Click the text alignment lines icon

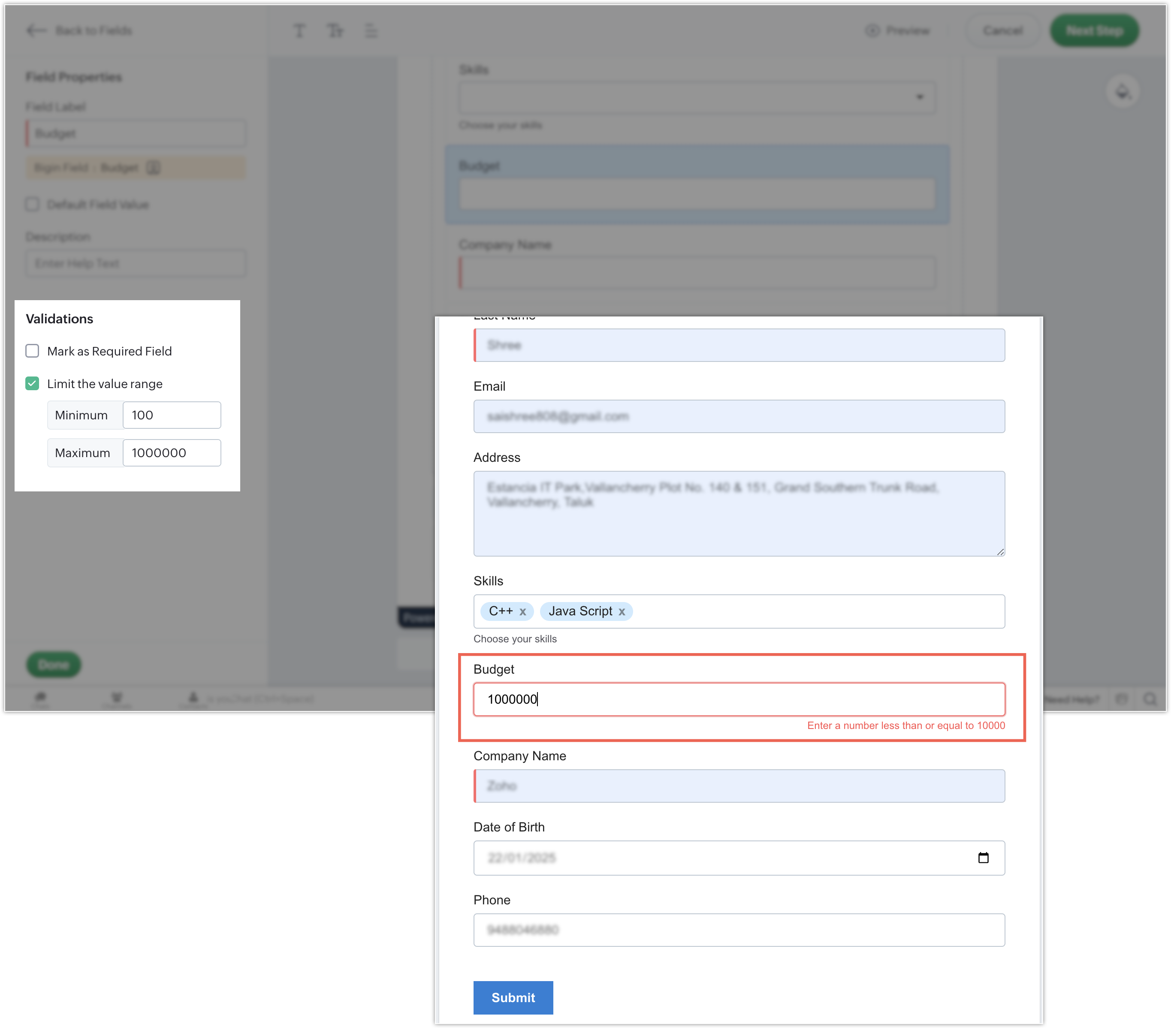pos(371,30)
